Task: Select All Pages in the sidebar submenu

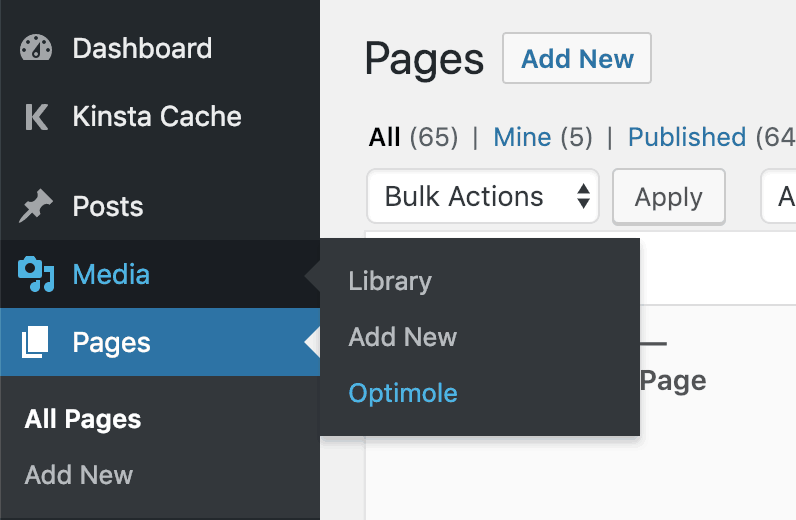Action: tap(83, 419)
